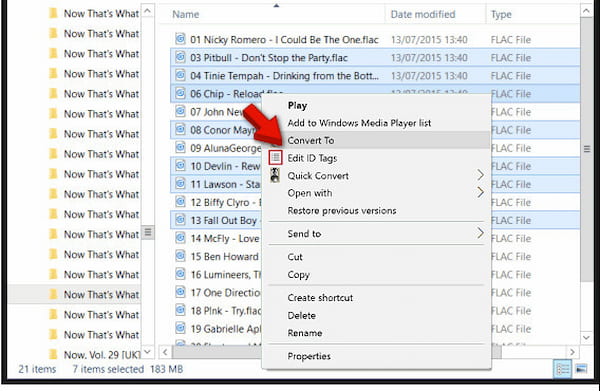Sort files by the Type column

[501, 15]
